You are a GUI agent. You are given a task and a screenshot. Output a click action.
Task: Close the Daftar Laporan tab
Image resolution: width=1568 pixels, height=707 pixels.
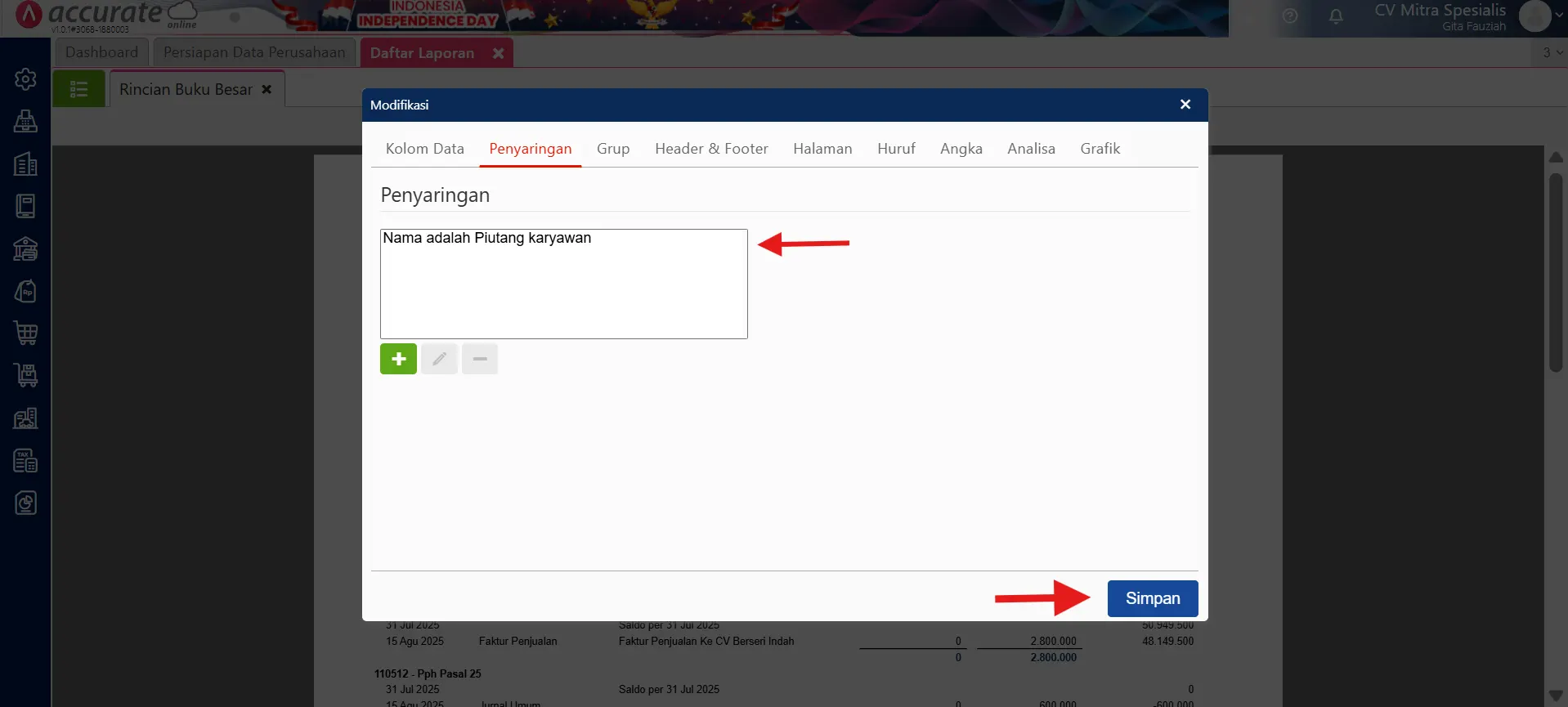pos(498,53)
